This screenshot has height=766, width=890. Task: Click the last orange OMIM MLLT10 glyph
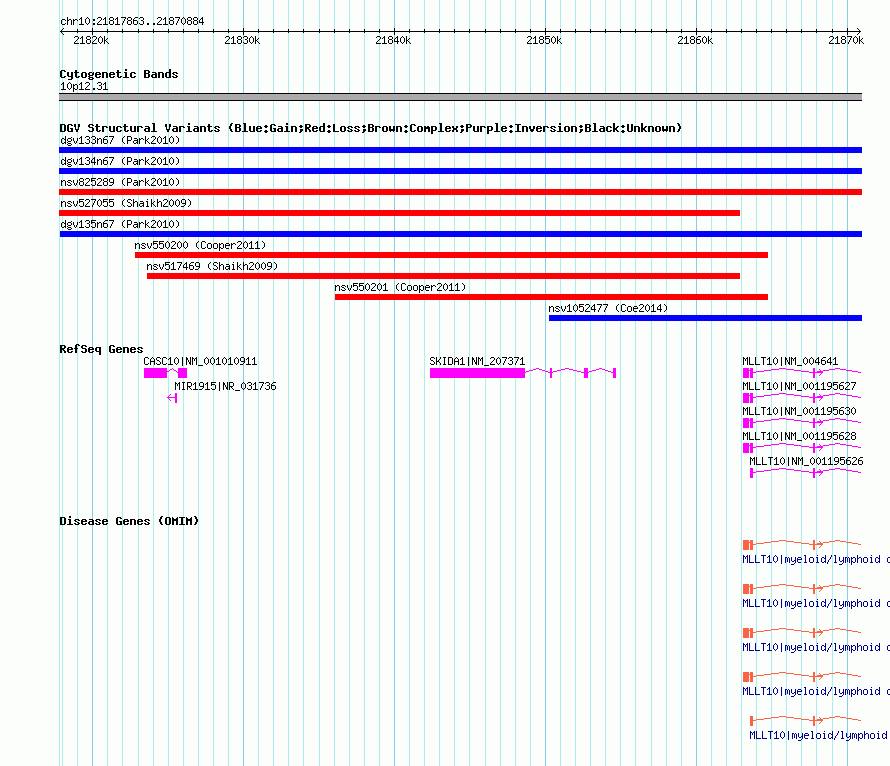805,721
